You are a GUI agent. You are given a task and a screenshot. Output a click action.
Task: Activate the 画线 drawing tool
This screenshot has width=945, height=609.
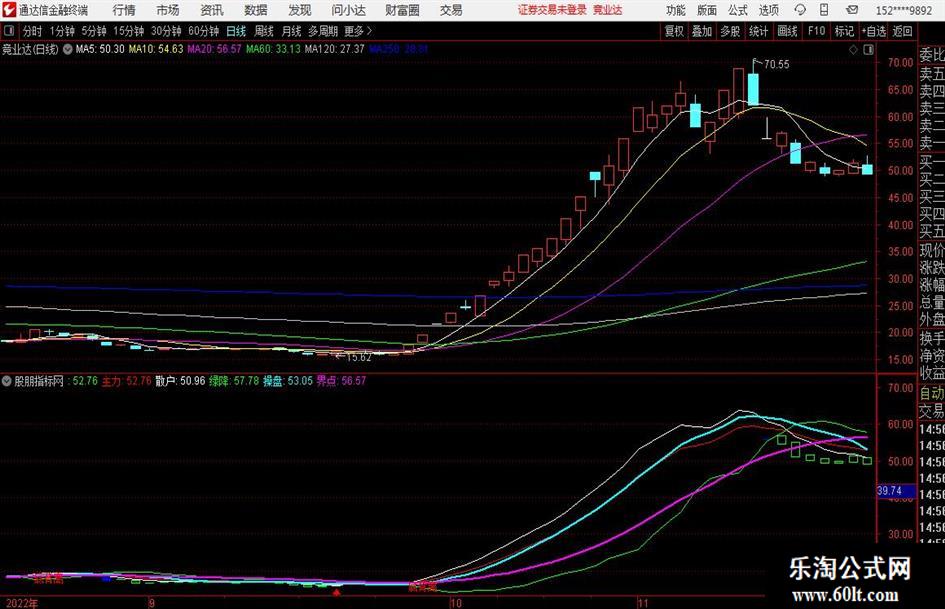click(x=787, y=31)
